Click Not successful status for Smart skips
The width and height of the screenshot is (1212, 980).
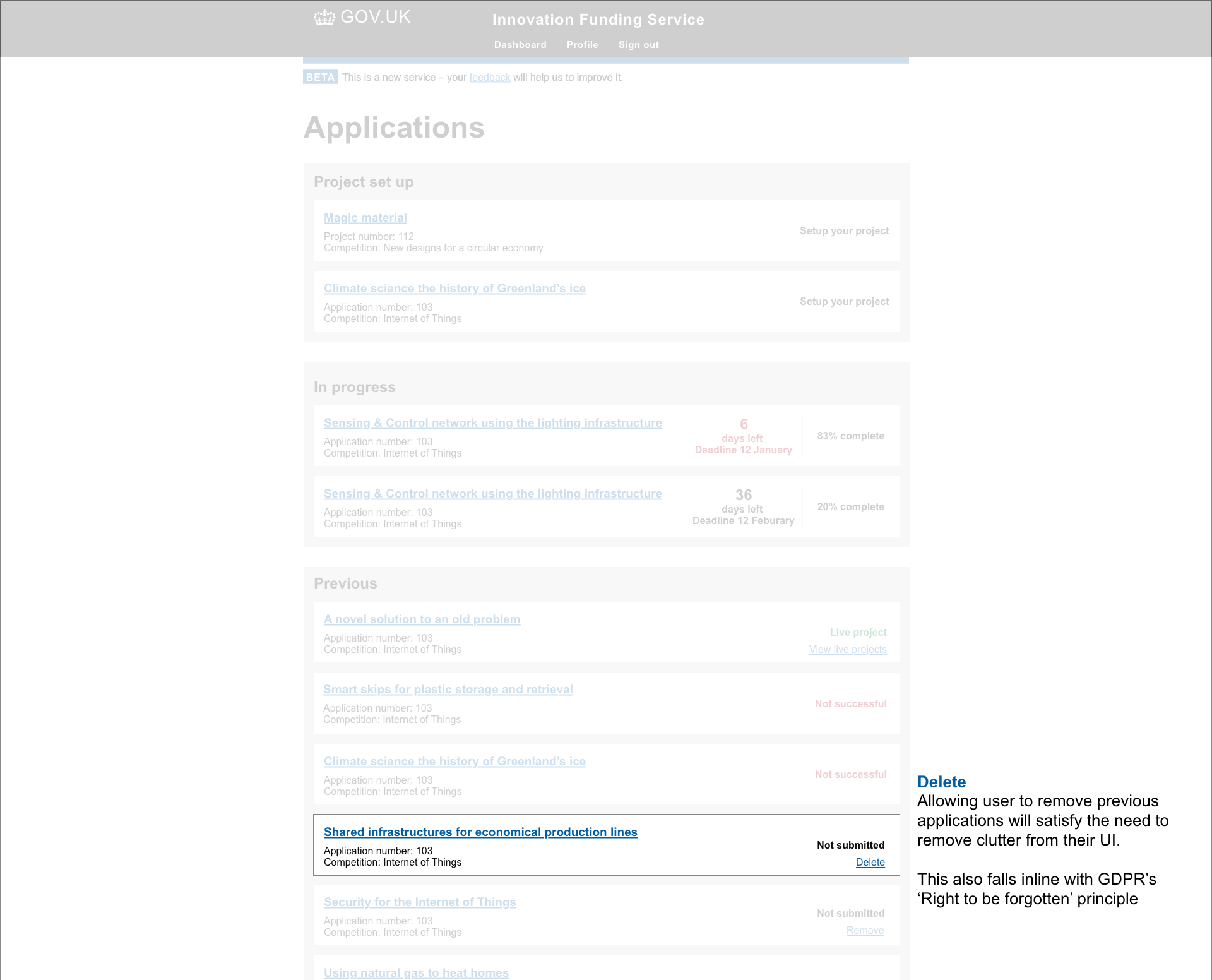click(850, 704)
